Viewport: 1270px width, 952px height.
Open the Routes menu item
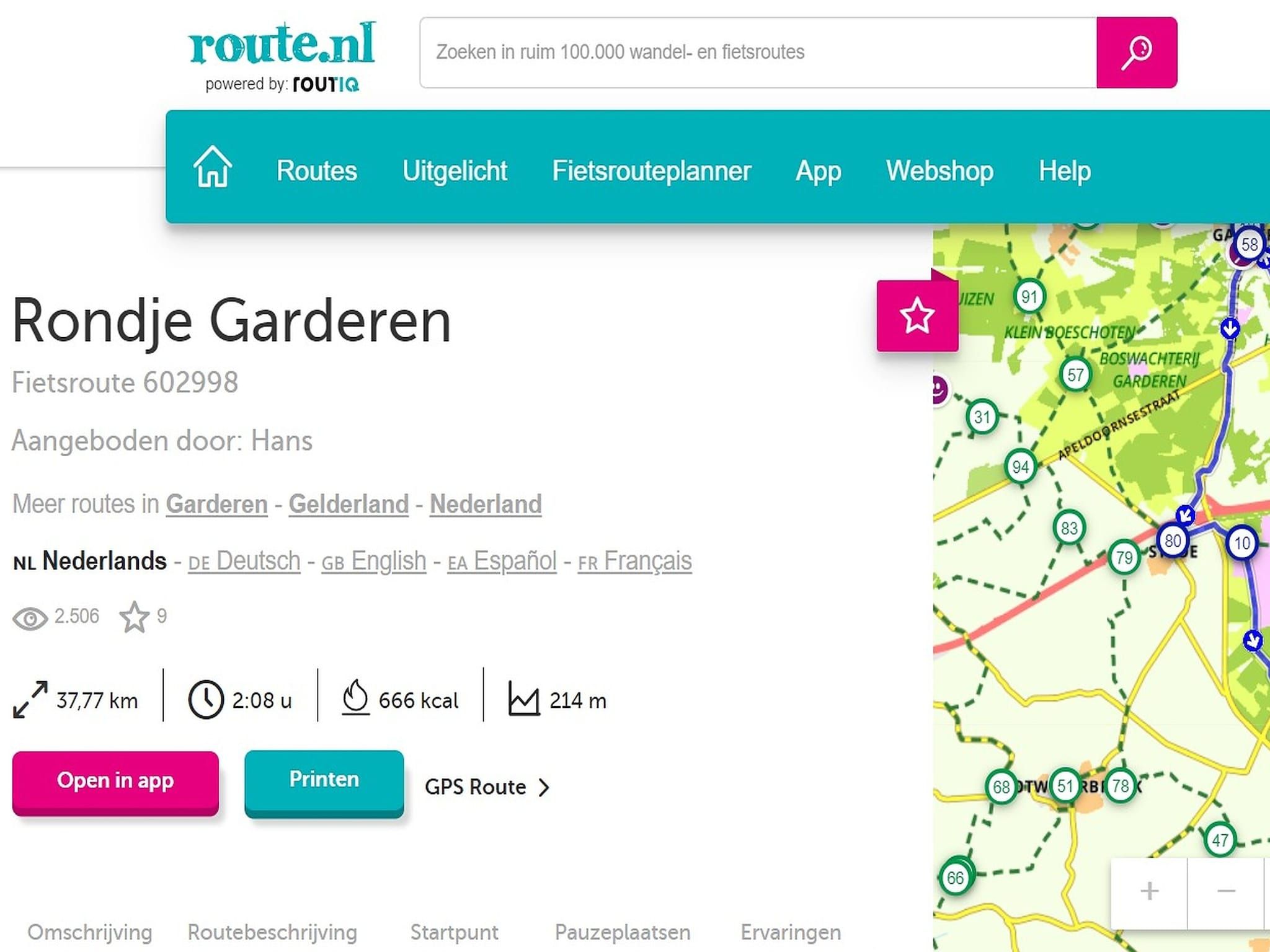tap(316, 170)
